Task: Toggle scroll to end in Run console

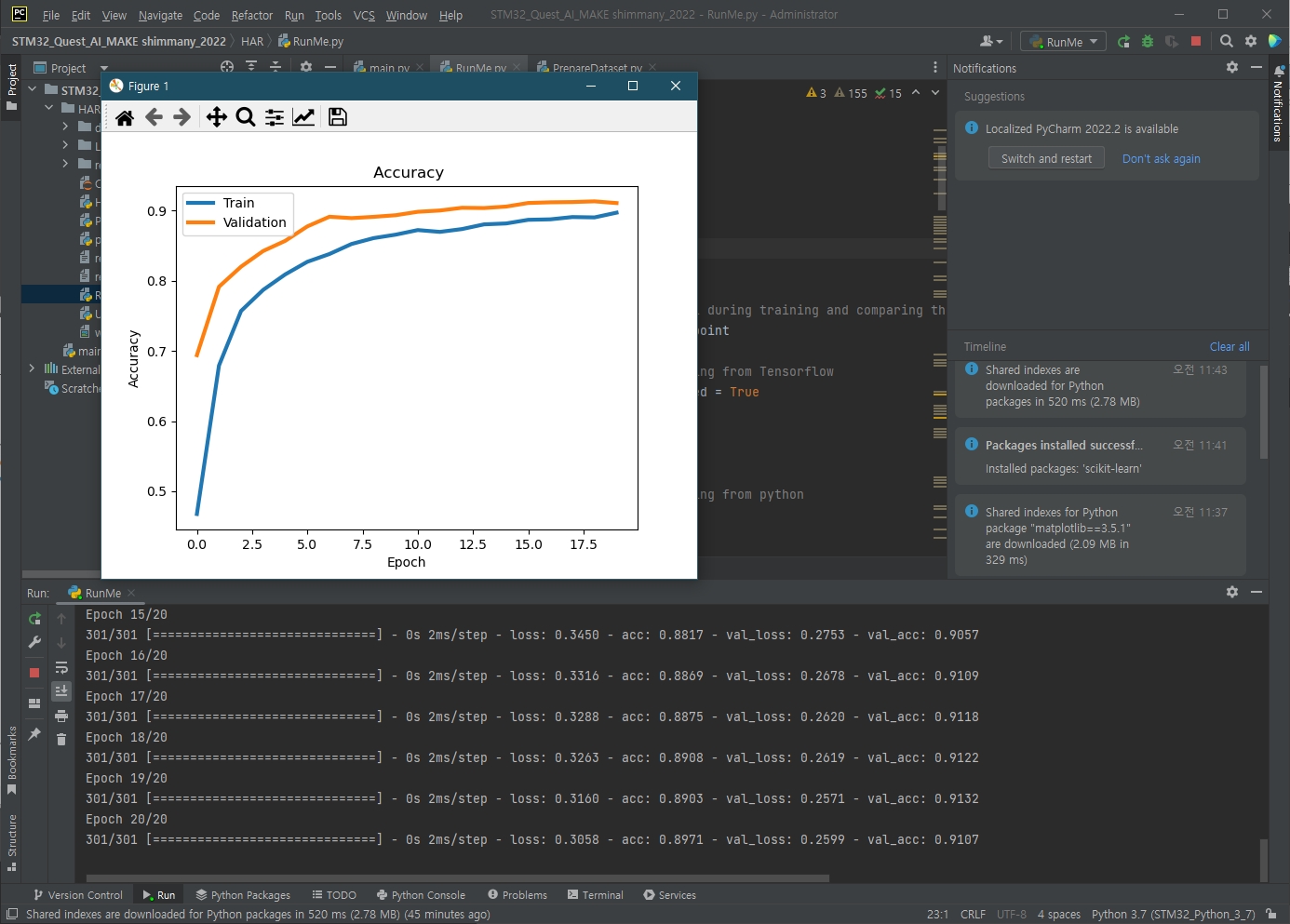Action: point(61,690)
